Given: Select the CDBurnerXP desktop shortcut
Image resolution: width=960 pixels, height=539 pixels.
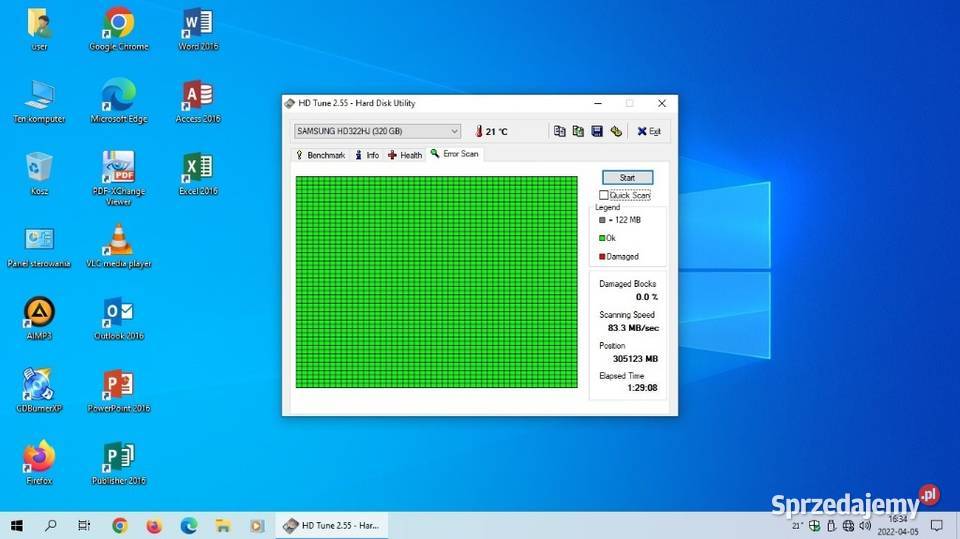Looking at the screenshot, I should (x=39, y=391).
